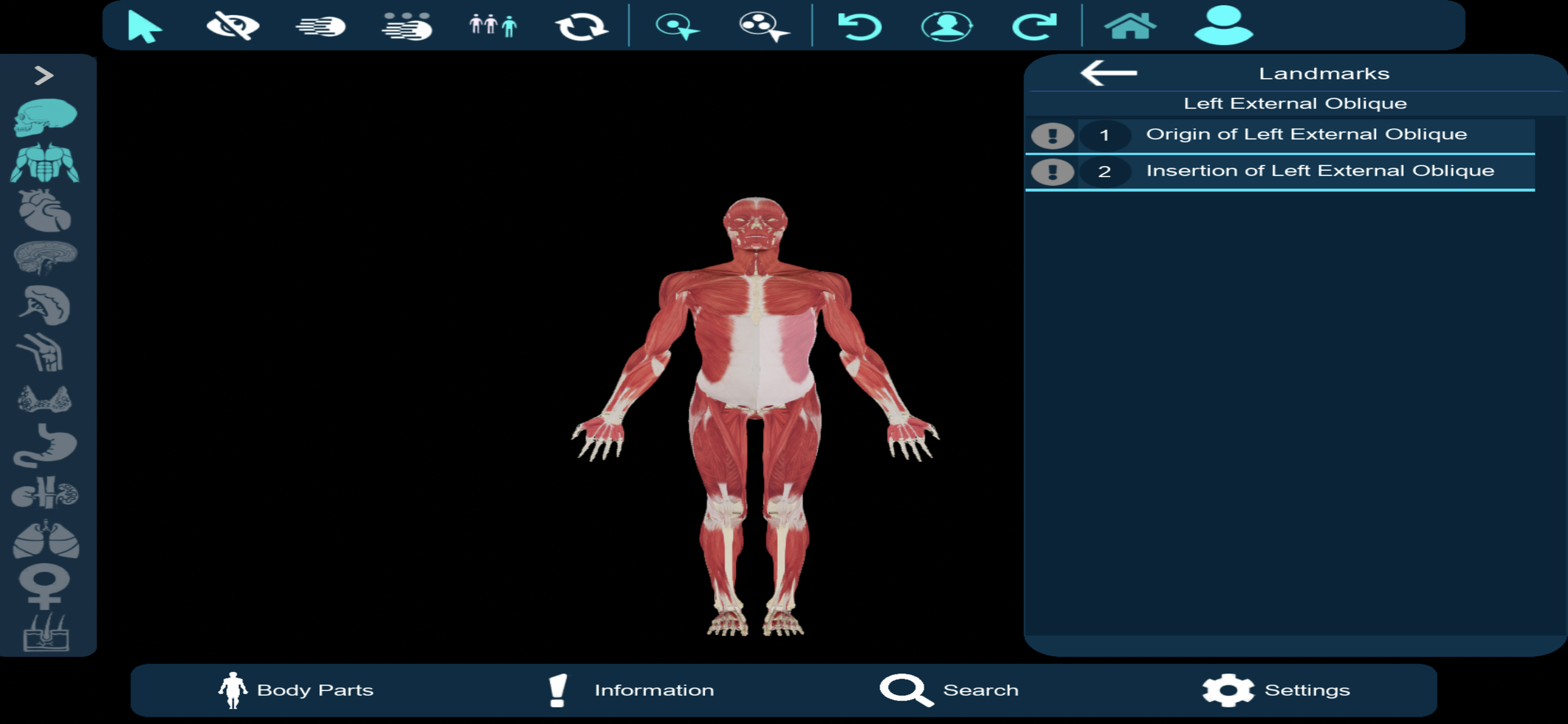The width and height of the screenshot is (1568, 724).
Task: Click the rotate-around-model person icon
Action: click(x=947, y=26)
